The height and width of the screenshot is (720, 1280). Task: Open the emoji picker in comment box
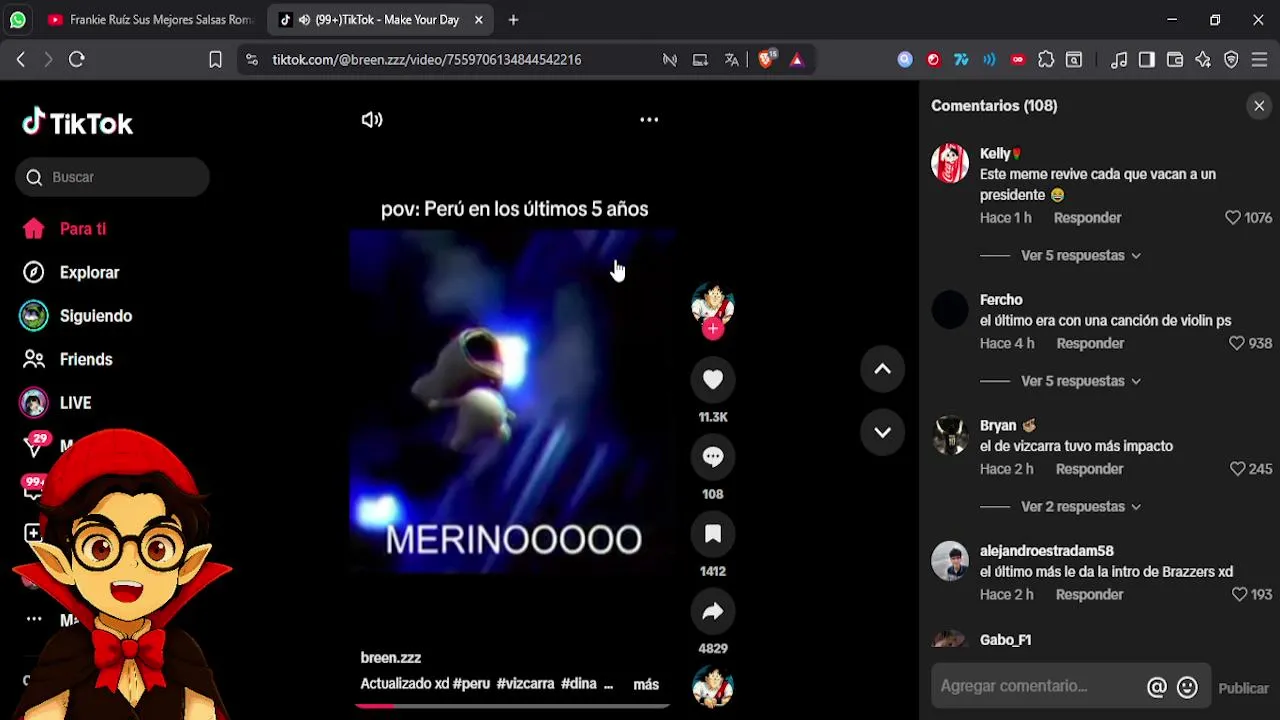pyautogui.click(x=1187, y=687)
